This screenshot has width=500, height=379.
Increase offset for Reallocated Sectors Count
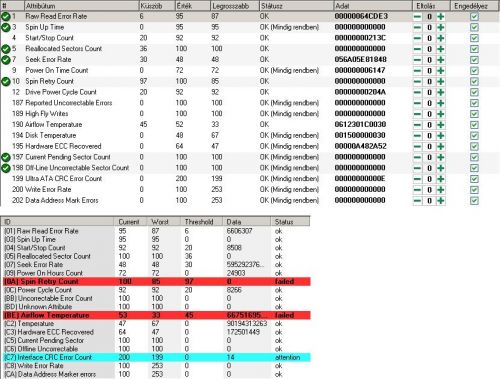441,49
